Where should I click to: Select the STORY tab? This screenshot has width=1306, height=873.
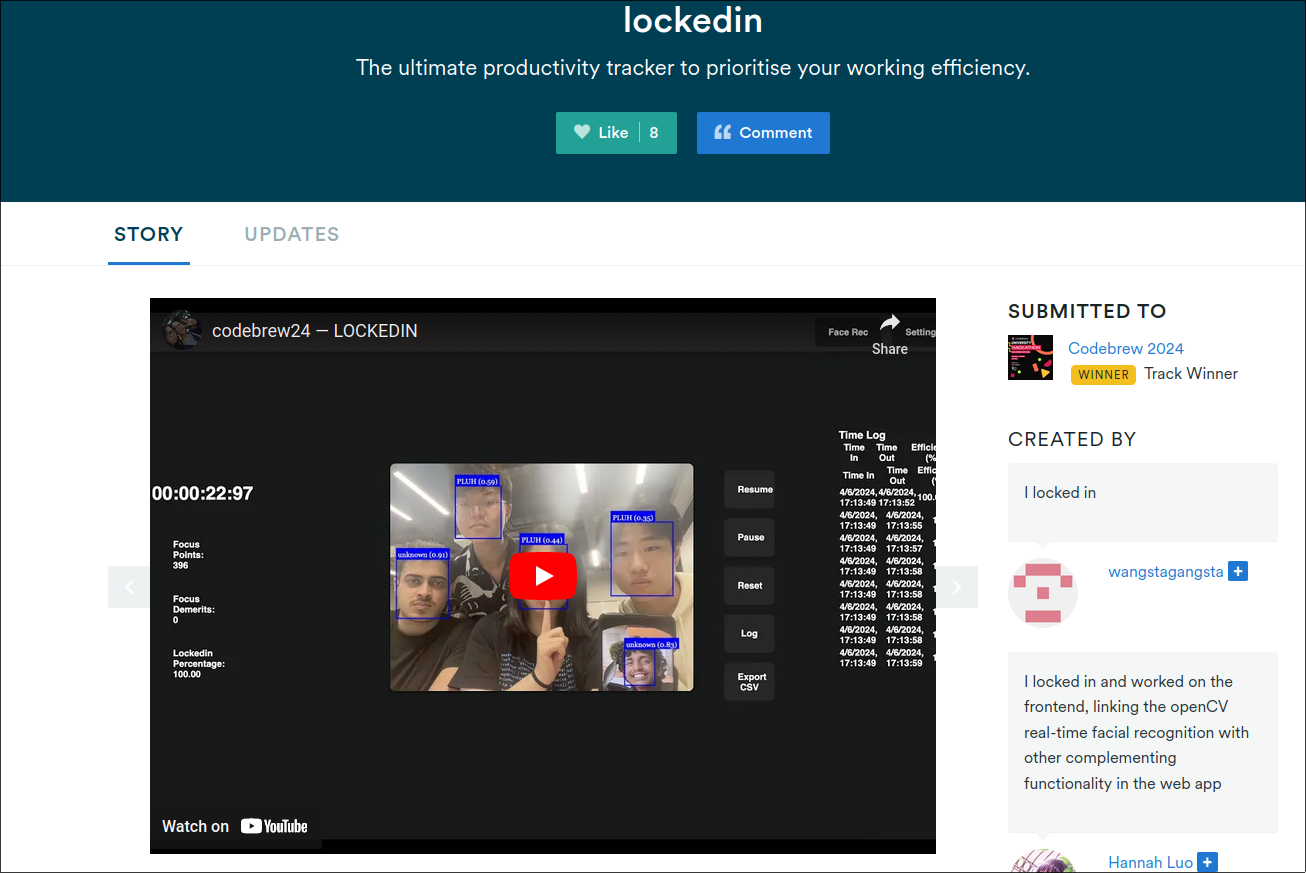pos(149,234)
